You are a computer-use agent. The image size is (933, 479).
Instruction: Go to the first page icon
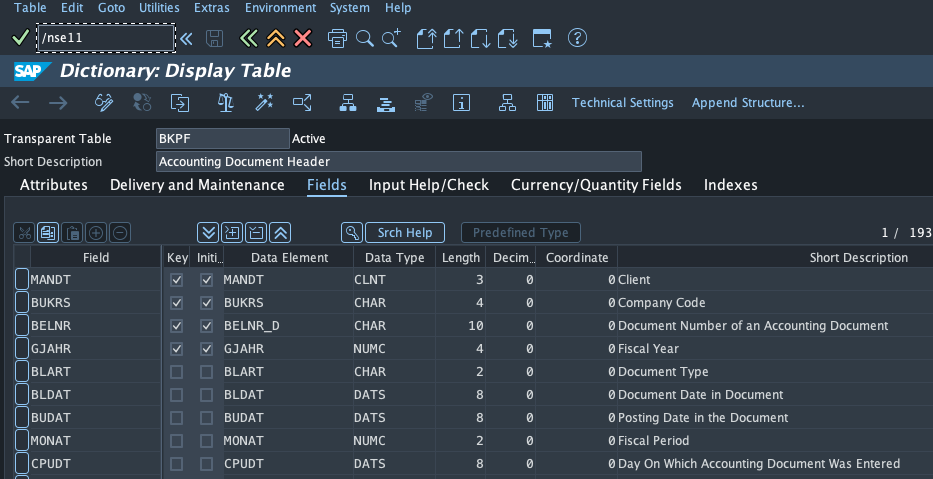tap(426, 39)
